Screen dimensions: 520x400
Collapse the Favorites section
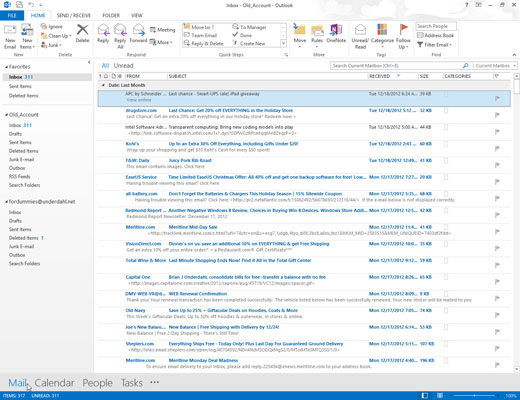pyautogui.click(x=6, y=67)
